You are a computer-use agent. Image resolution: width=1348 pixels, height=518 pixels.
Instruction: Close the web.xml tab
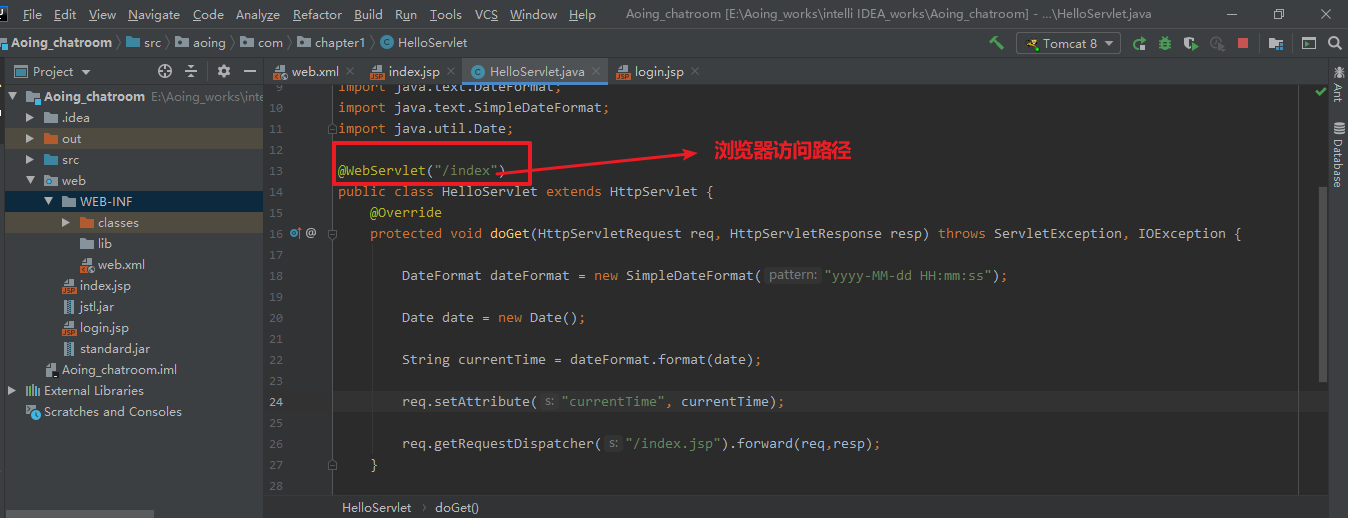350,72
